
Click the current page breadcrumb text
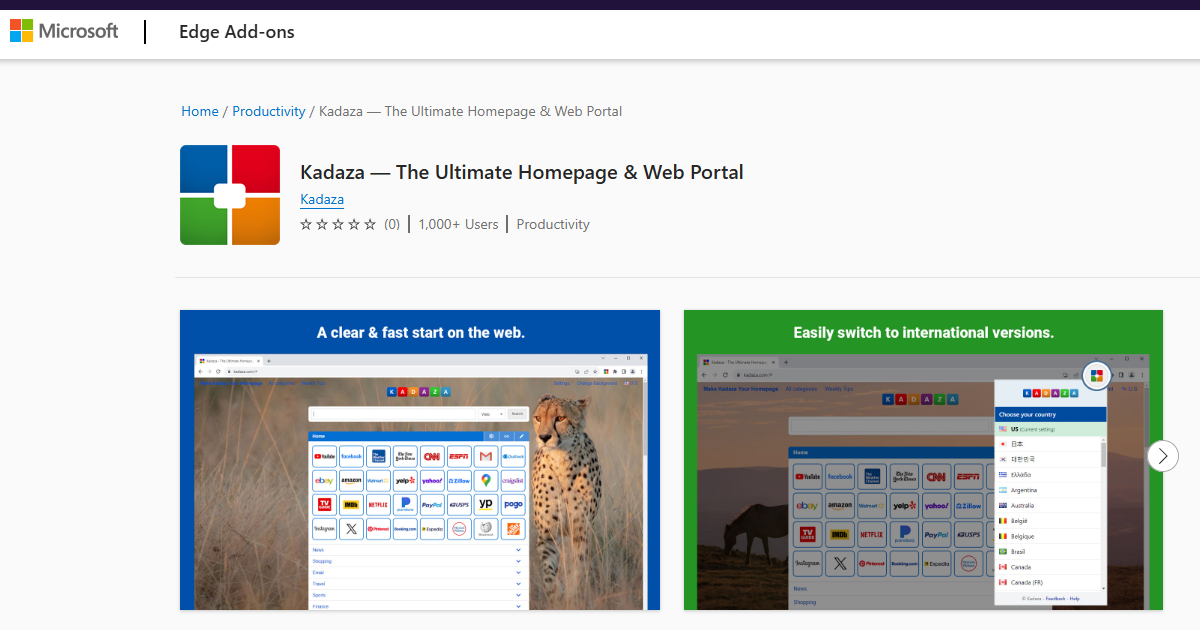click(x=470, y=111)
